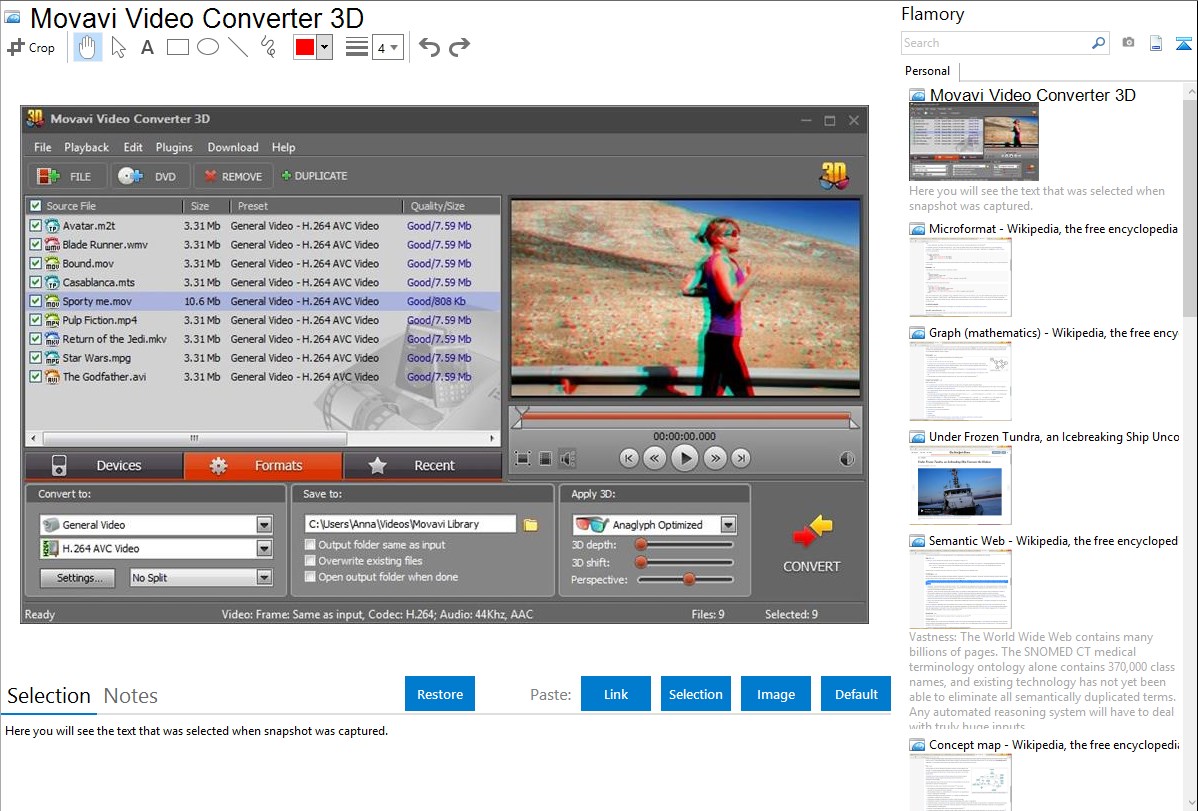Select the freehand drawing tool

268,47
